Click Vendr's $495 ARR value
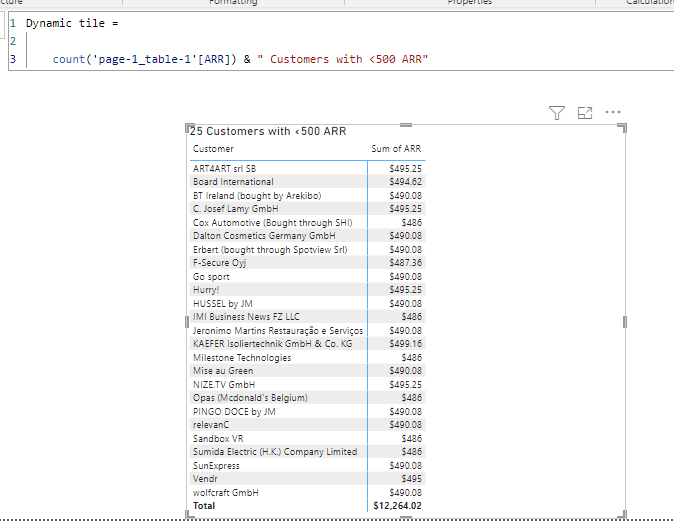 (x=411, y=479)
